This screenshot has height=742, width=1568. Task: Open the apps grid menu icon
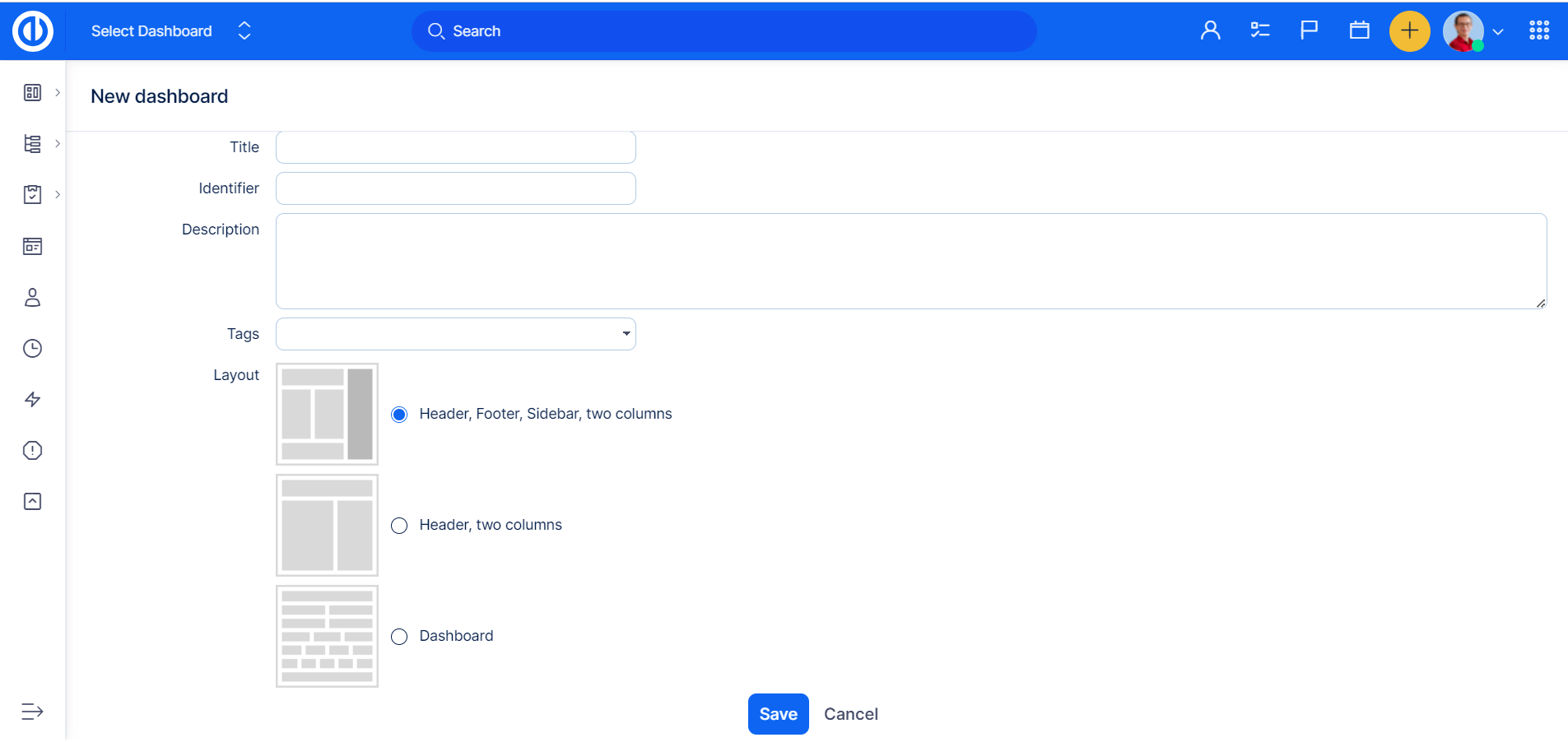click(1539, 31)
